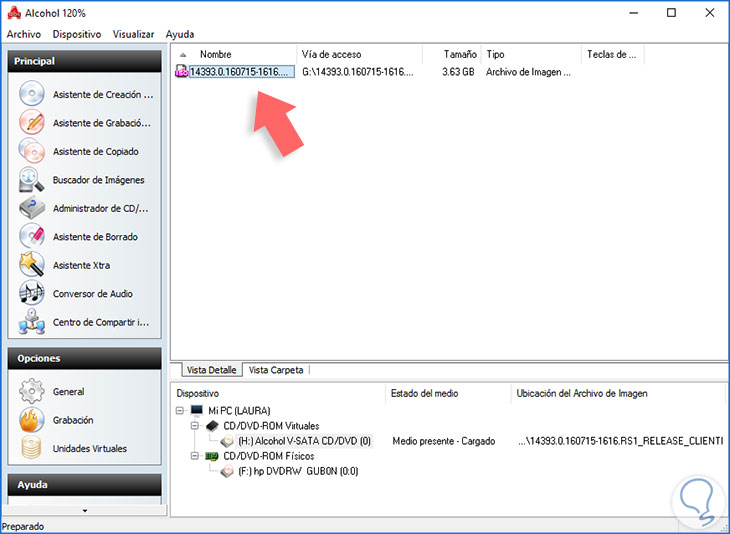Image resolution: width=730 pixels, height=534 pixels.
Task: Launch Asistente de Copiado
Action: (95, 151)
